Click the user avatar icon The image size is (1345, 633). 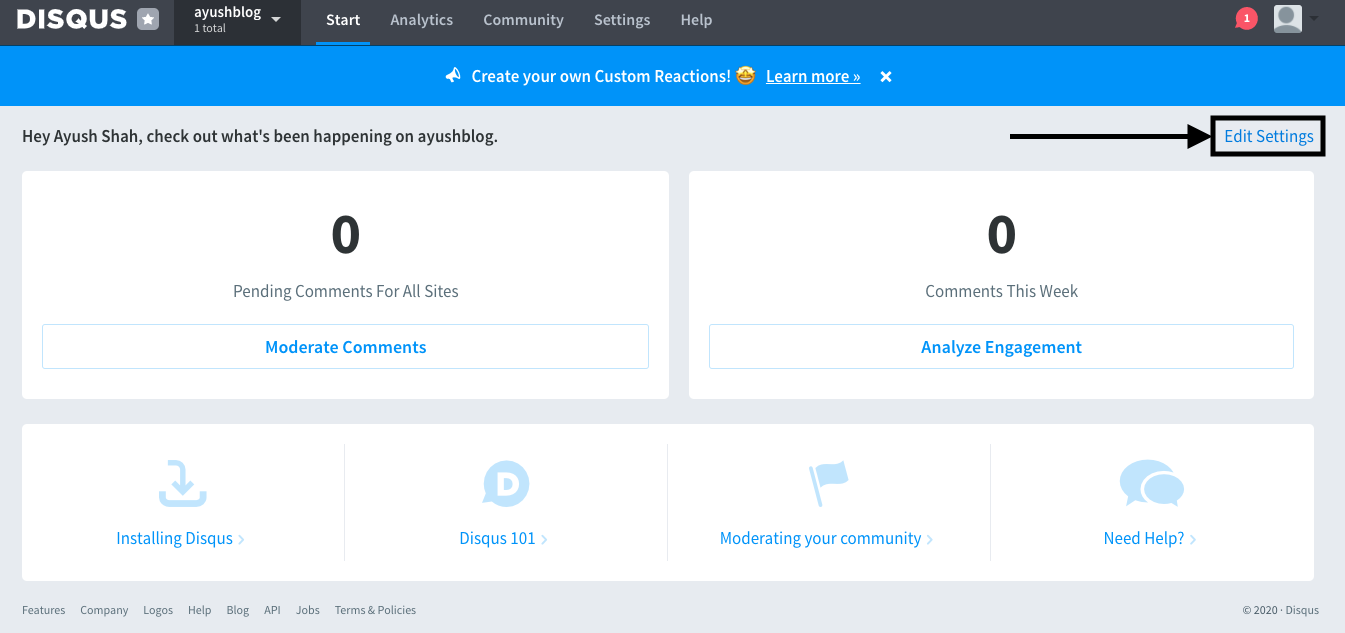coord(1288,18)
